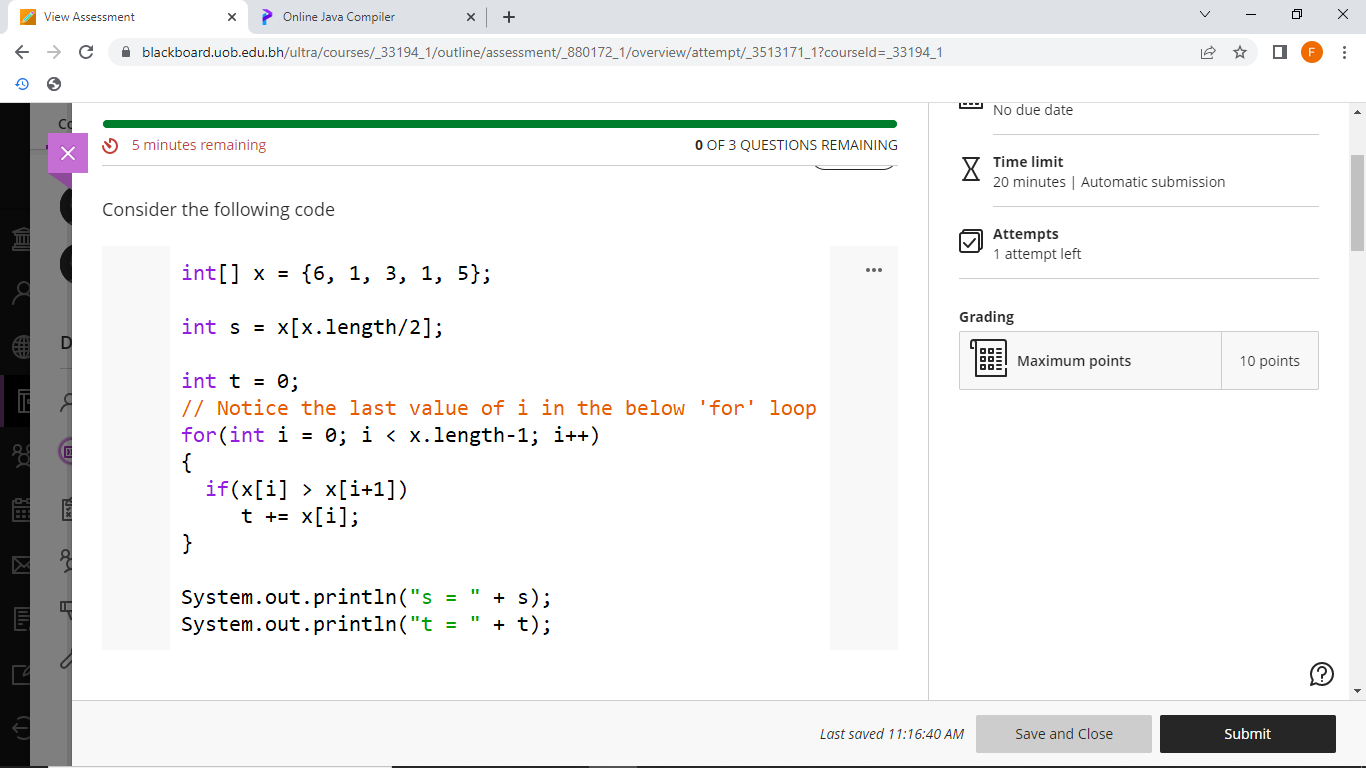Click the 'int s = x[x.length/2];' line
Screen dimensions: 1366x768
(x=312, y=327)
